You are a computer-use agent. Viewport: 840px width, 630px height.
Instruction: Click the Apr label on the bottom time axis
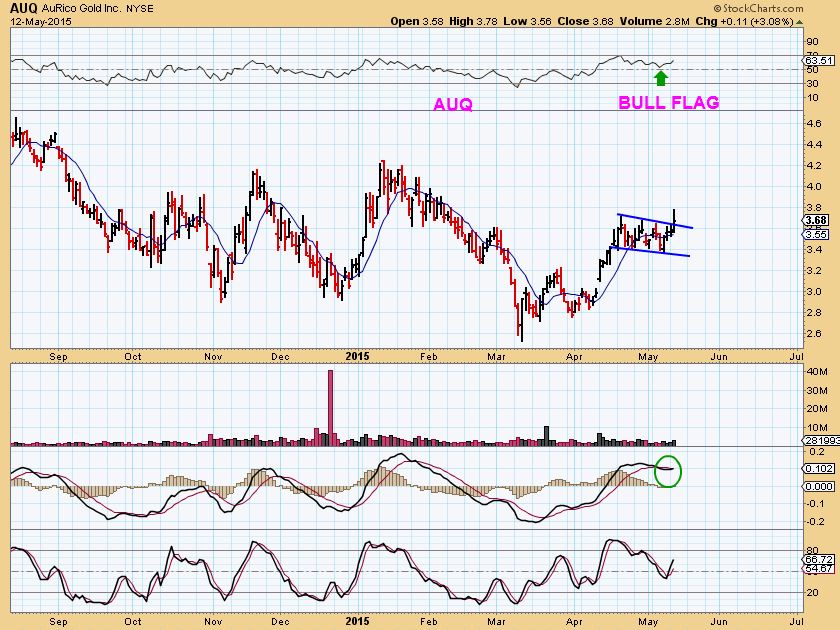pyautogui.click(x=574, y=621)
